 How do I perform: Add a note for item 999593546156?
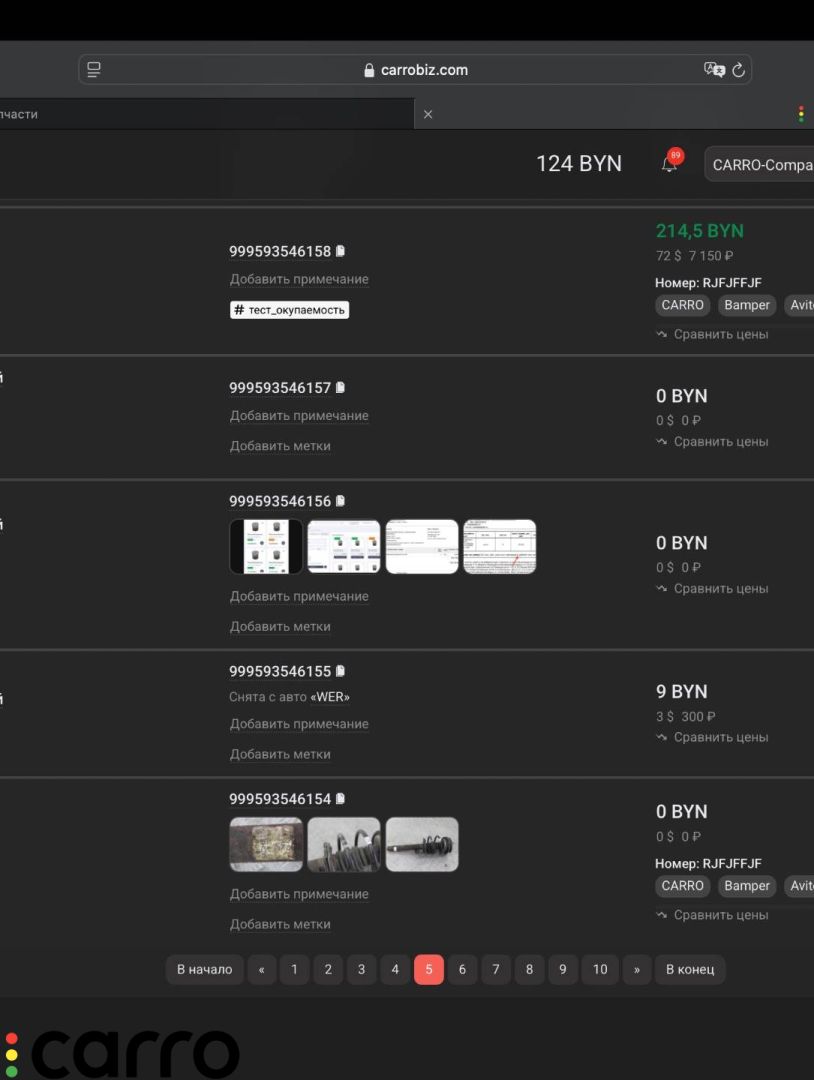pyautogui.click(x=299, y=596)
